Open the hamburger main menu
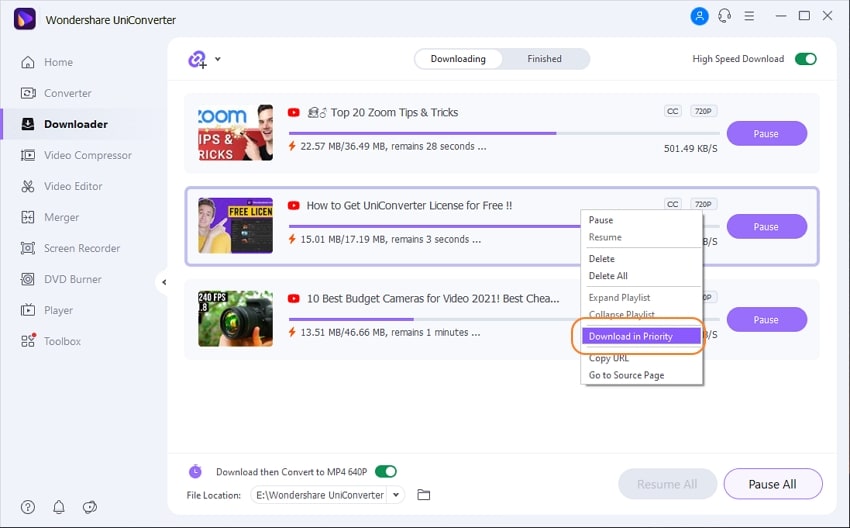This screenshot has height=528, width=850. point(749,16)
